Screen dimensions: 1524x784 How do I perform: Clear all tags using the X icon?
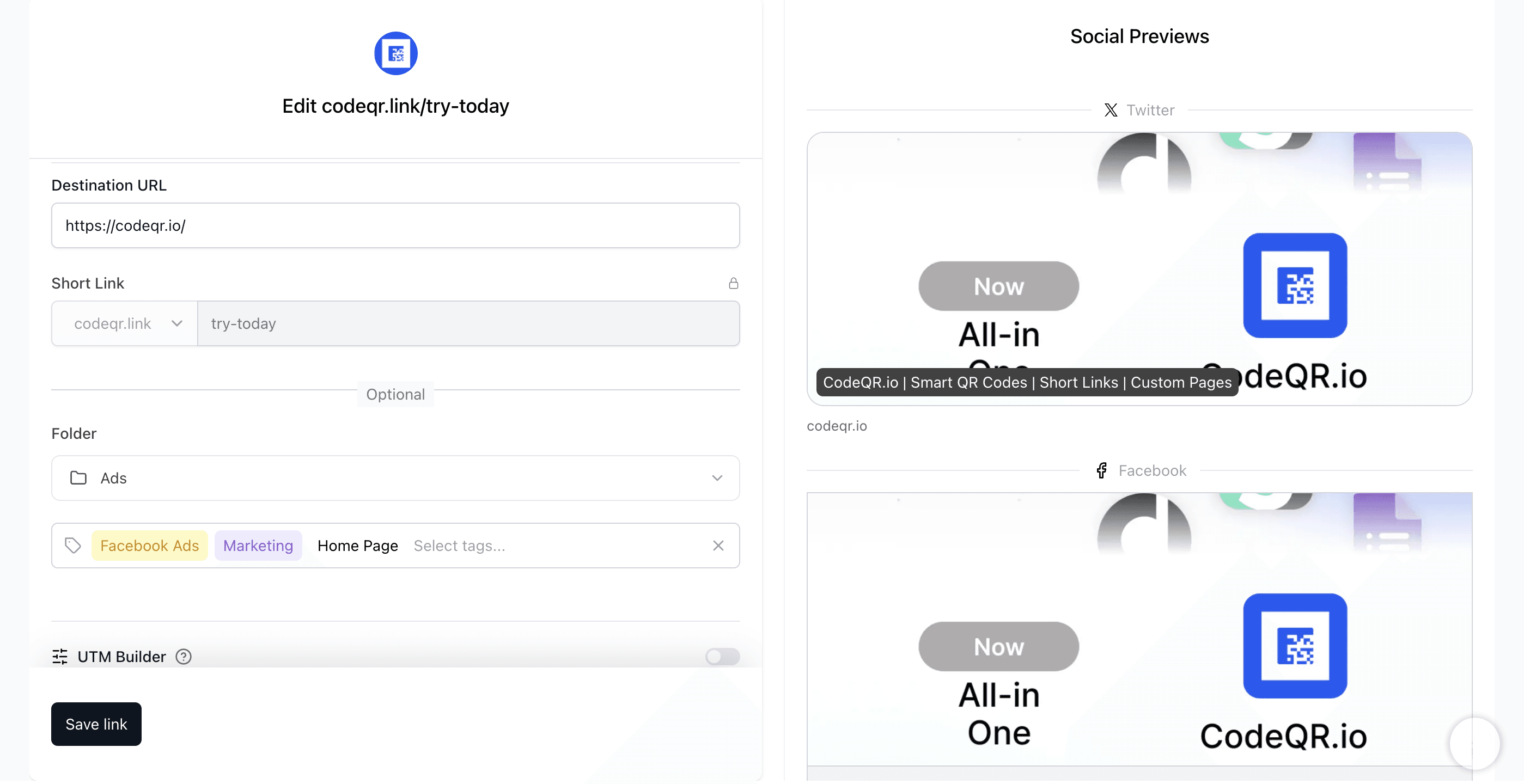pos(718,545)
